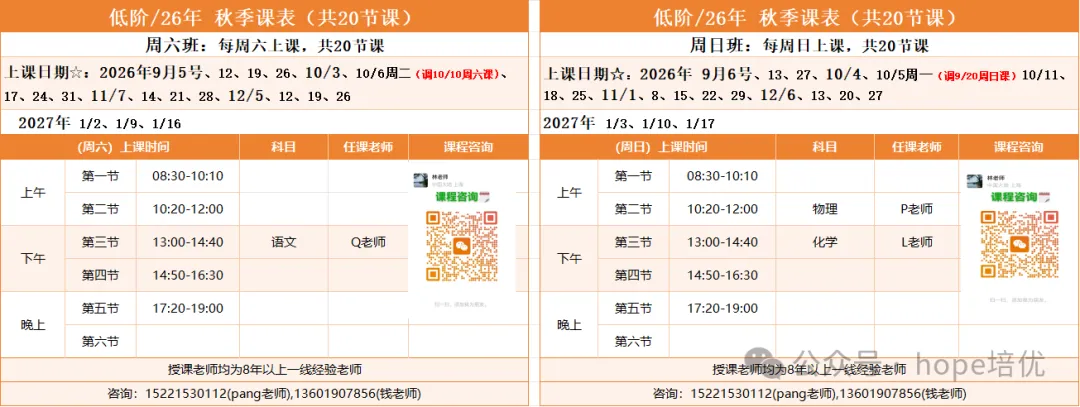Click 第四节 in the 周日 table
This screenshot has height=407, width=1080.
pyautogui.click(x=633, y=275)
